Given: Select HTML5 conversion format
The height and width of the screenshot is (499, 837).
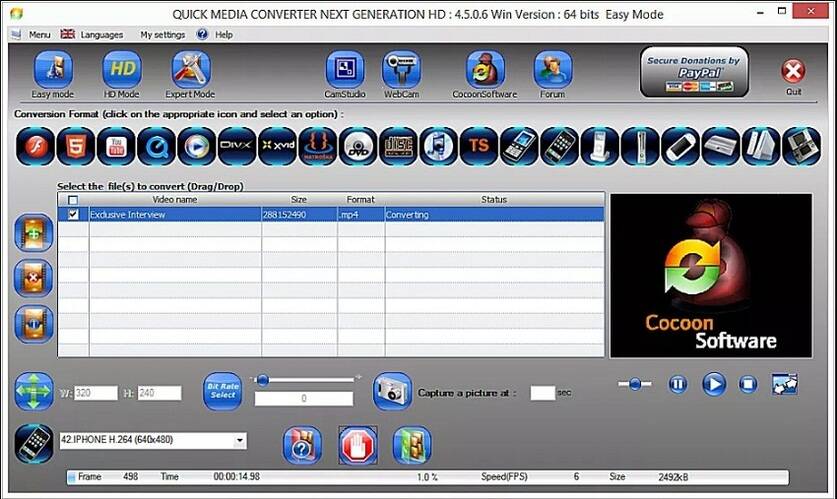Looking at the screenshot, I should tap(75, 146).
